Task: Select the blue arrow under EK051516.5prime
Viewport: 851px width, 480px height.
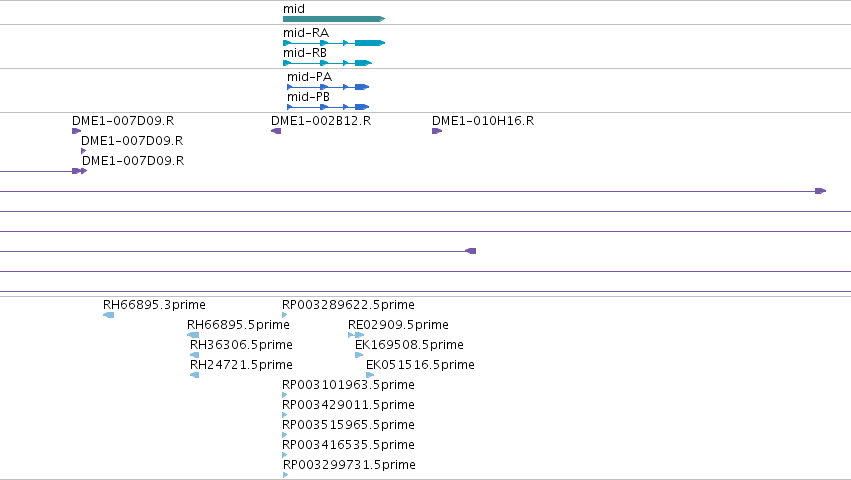Action: (370, 375)
